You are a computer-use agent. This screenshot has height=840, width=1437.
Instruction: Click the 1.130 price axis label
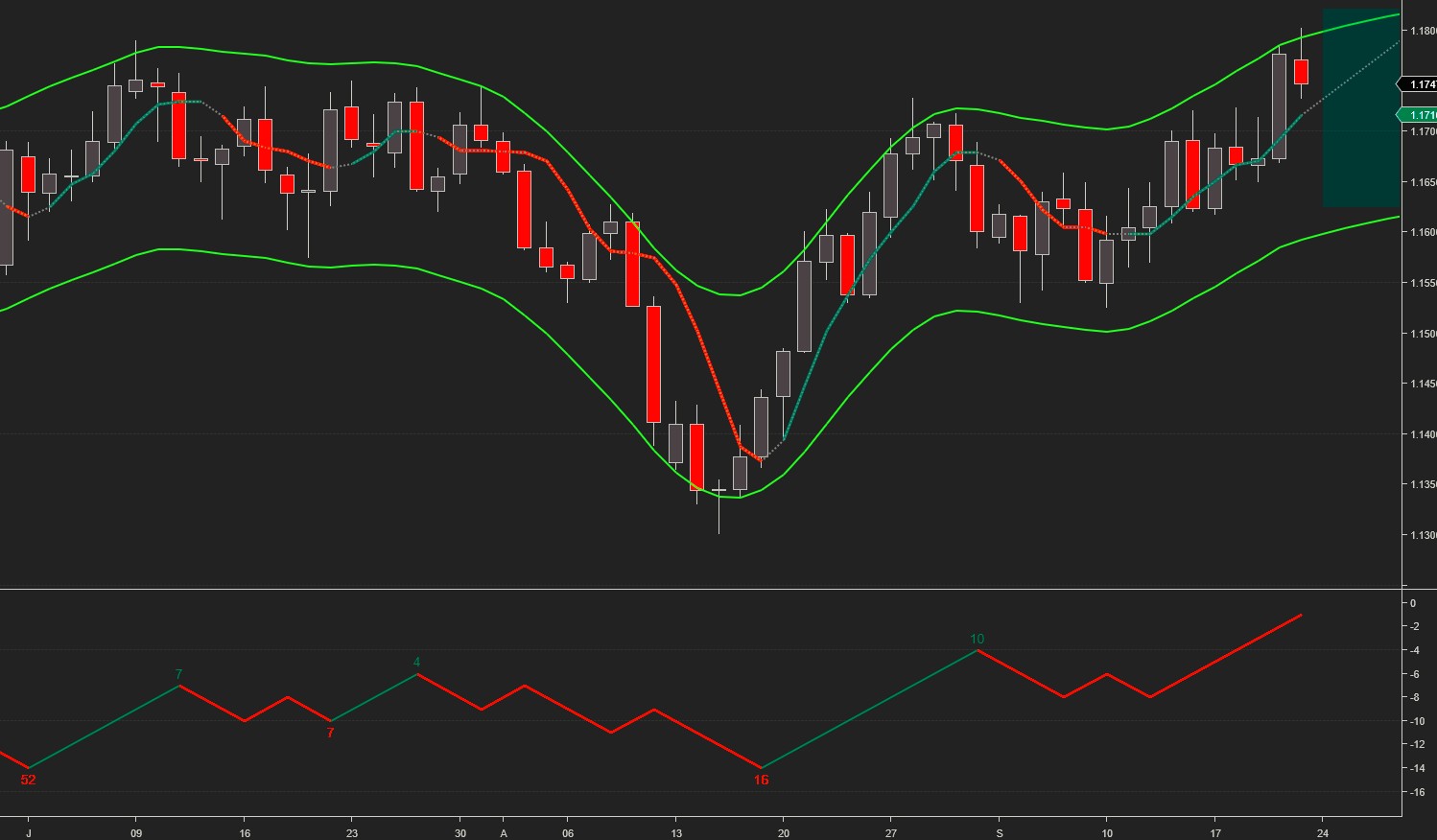pos(1423,535)
